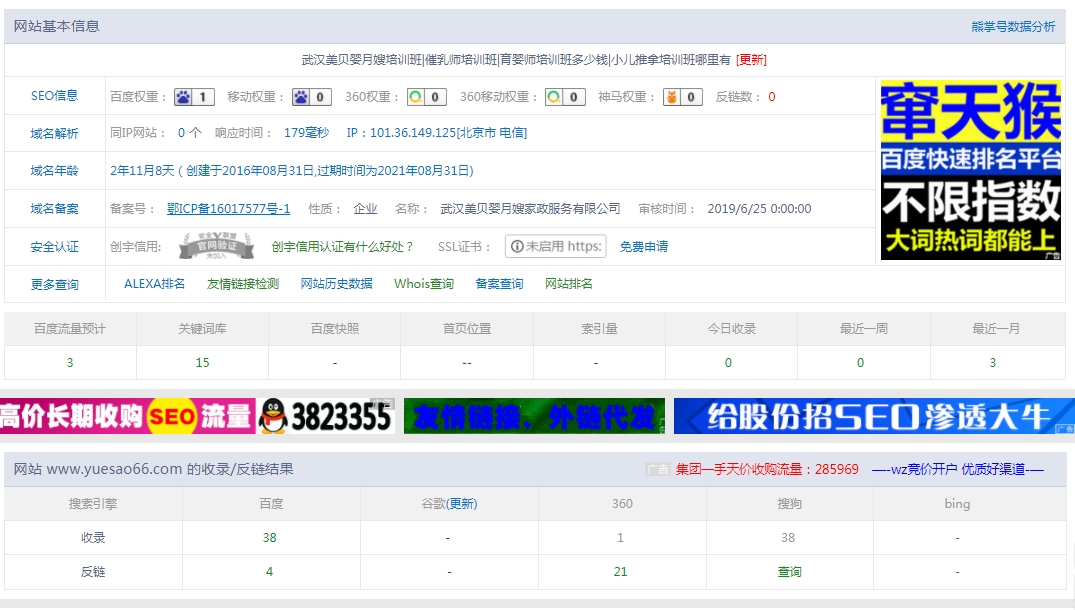The height and width of the screenshot is (610, 1075).
Task: Click the red 更新 link after title
Action: [x=751, y=60]
